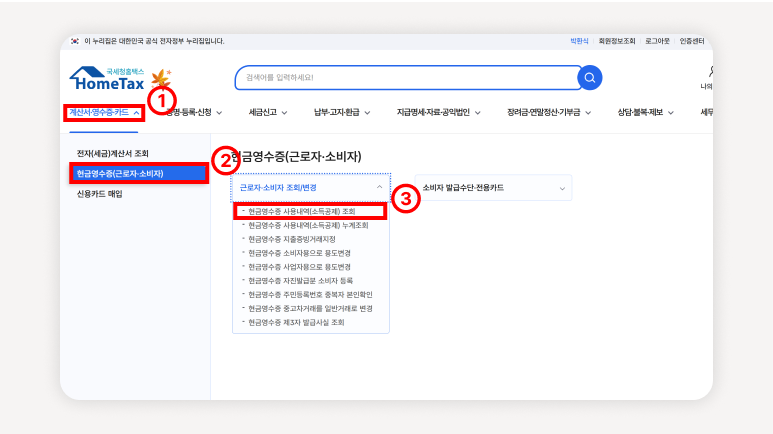Select 현금영수증(근로자·소비자) in the sidebar

pyautogui.click(x=139, y=174)
